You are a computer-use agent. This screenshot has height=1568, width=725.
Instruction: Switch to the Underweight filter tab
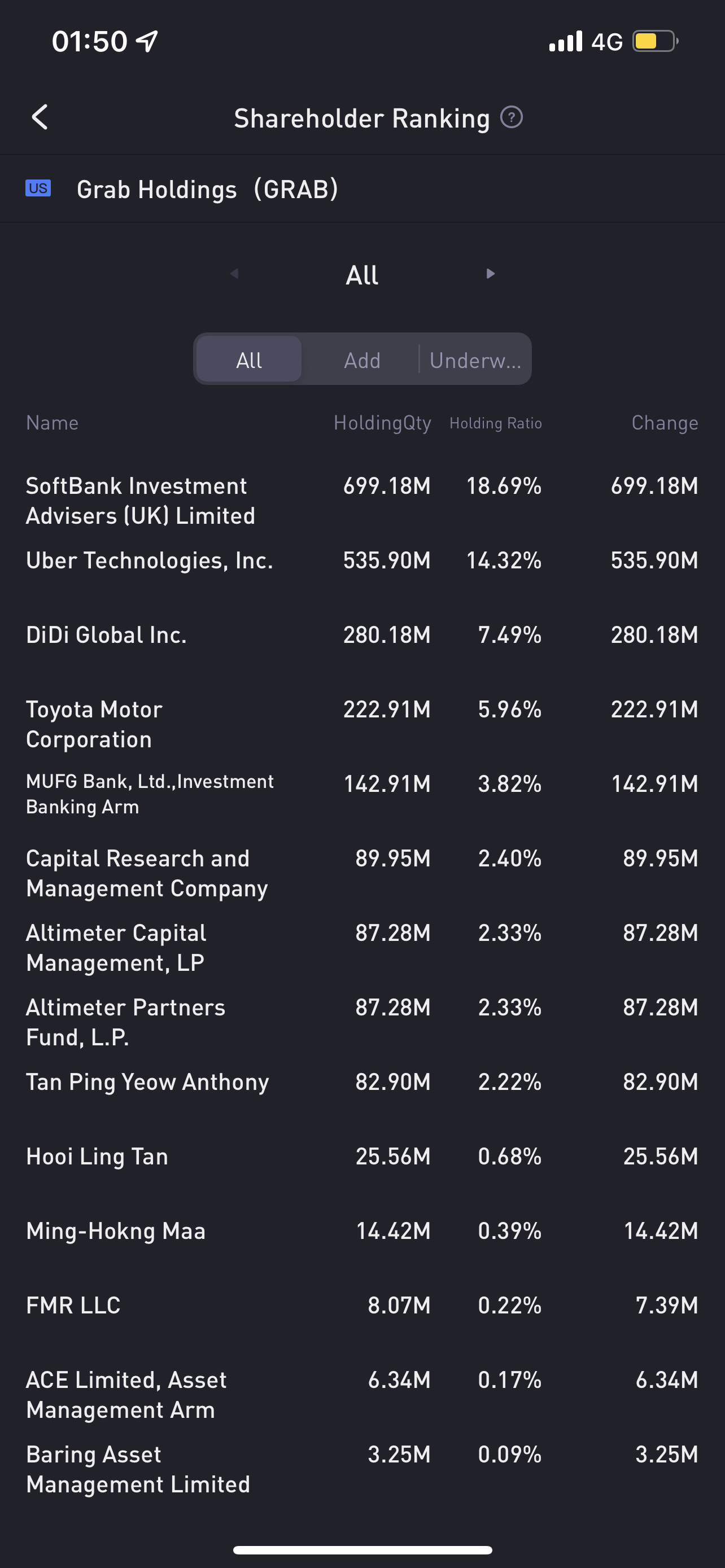pos(475,360)
